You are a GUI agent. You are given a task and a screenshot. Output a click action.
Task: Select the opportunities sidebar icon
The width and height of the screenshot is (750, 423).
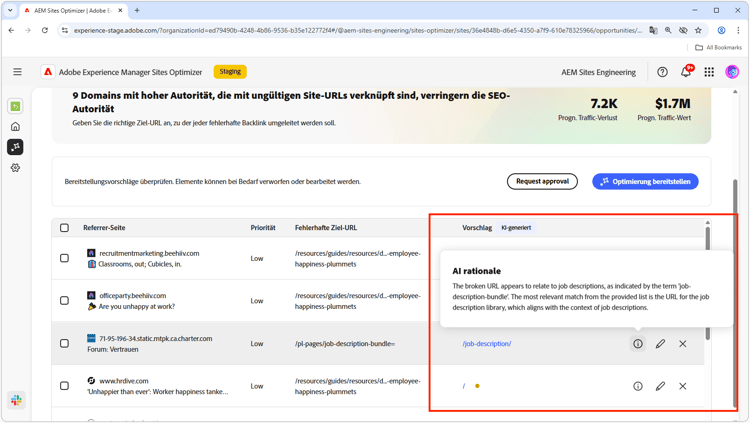[15, 147]
